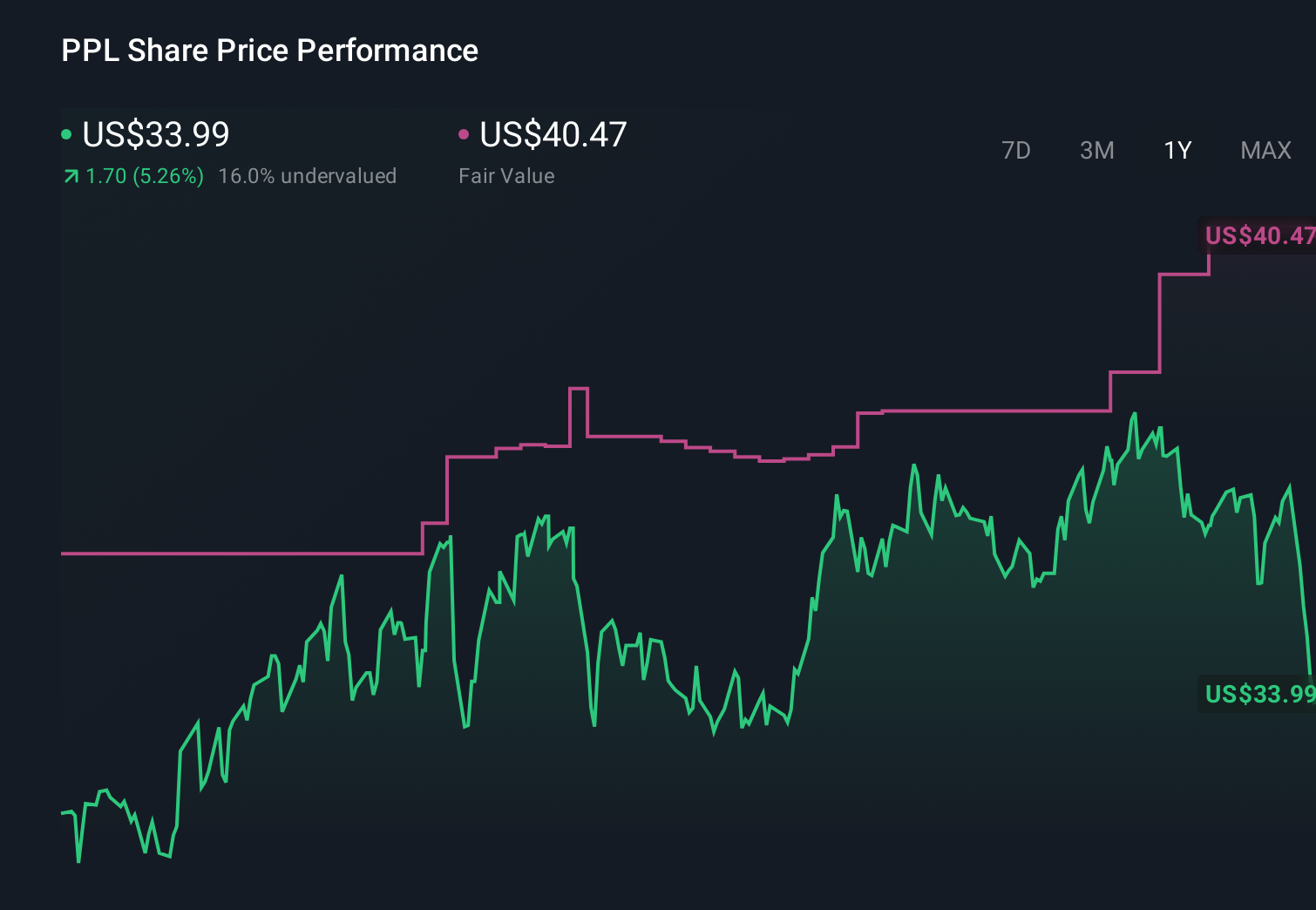Select the 1Y time range
1316x910 pixels.
(x=1177, y=150)
